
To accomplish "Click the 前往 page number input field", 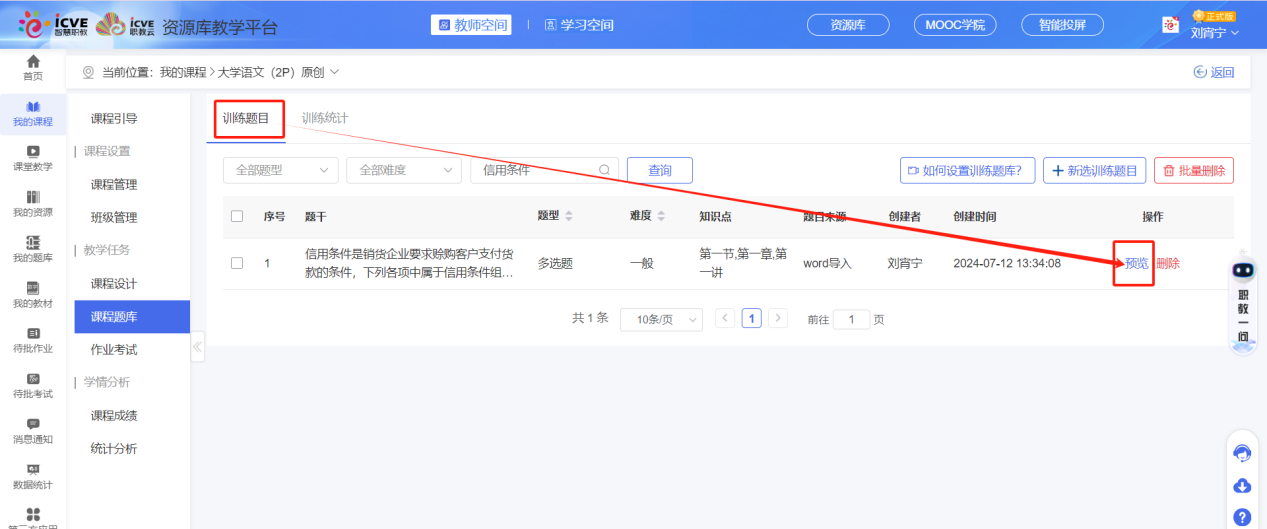I will (x=852, y=319).
